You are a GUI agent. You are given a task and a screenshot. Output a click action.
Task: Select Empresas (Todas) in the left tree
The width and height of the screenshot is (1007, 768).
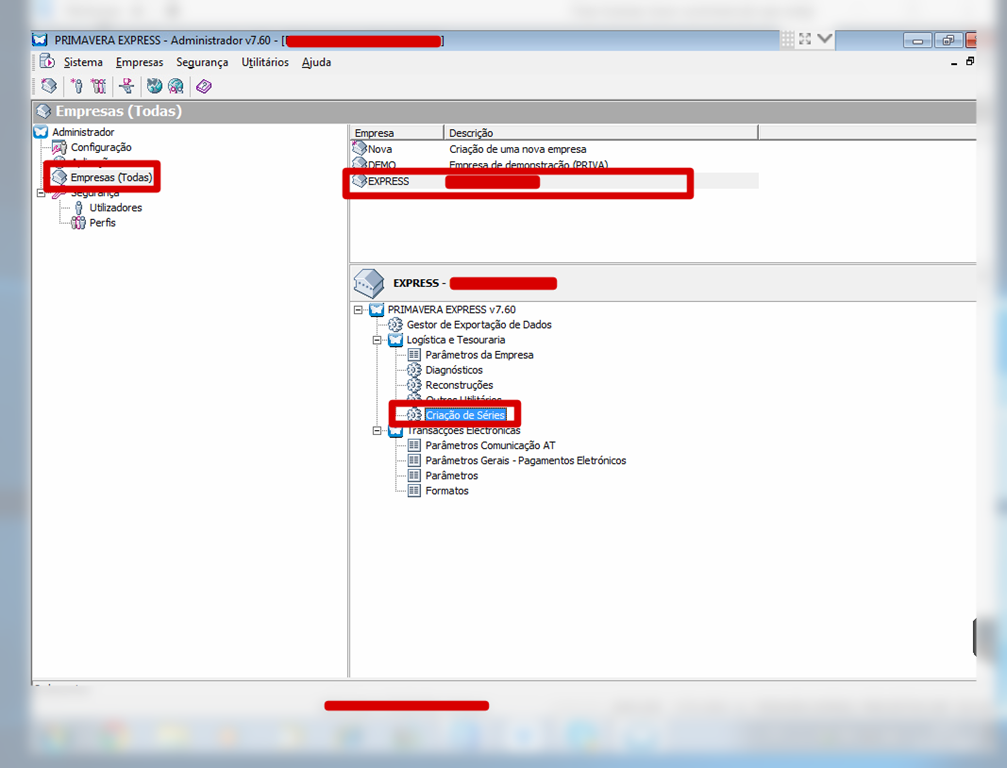pyautogui.click(x=111, y=178)
